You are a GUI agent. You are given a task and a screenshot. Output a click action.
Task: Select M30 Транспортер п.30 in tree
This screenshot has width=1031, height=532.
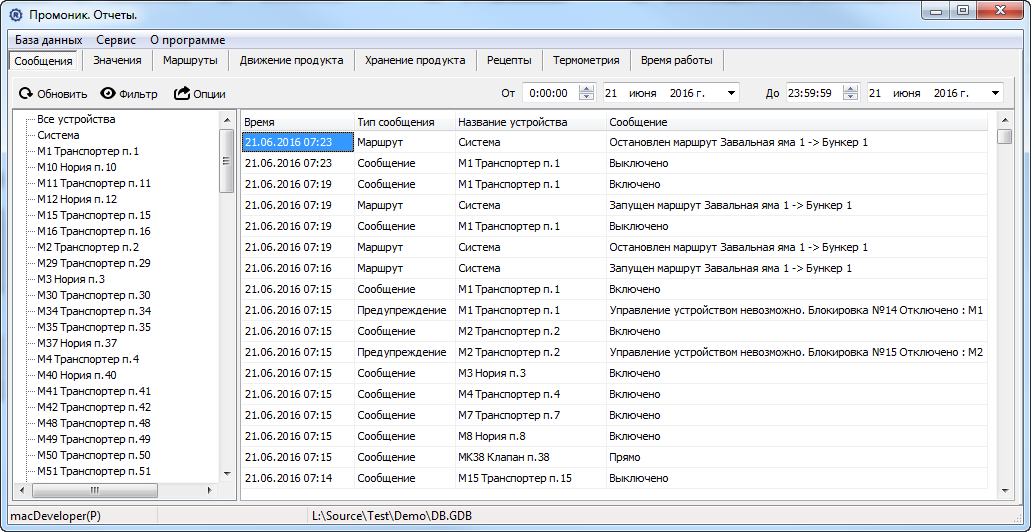tap(94, 295)
